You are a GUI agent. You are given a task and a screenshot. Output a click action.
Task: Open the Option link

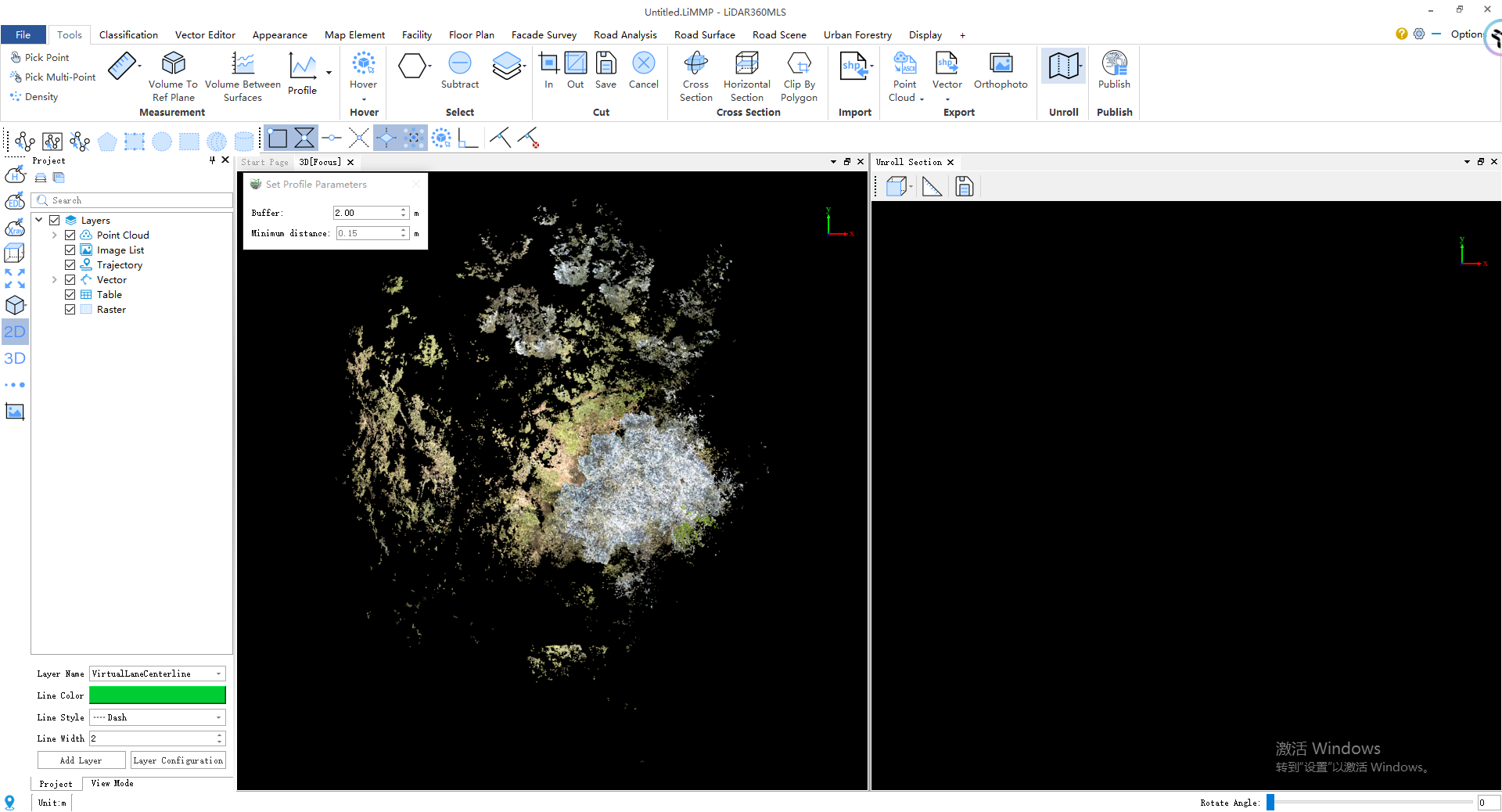(1467, 34)
